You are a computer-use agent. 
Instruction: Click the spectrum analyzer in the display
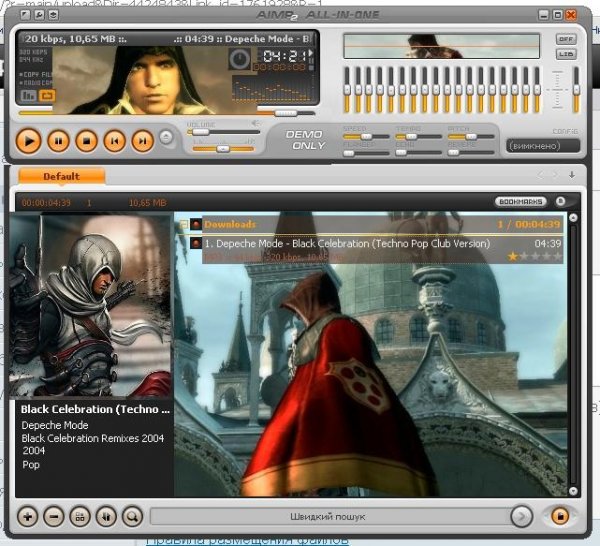click(272, 88)
